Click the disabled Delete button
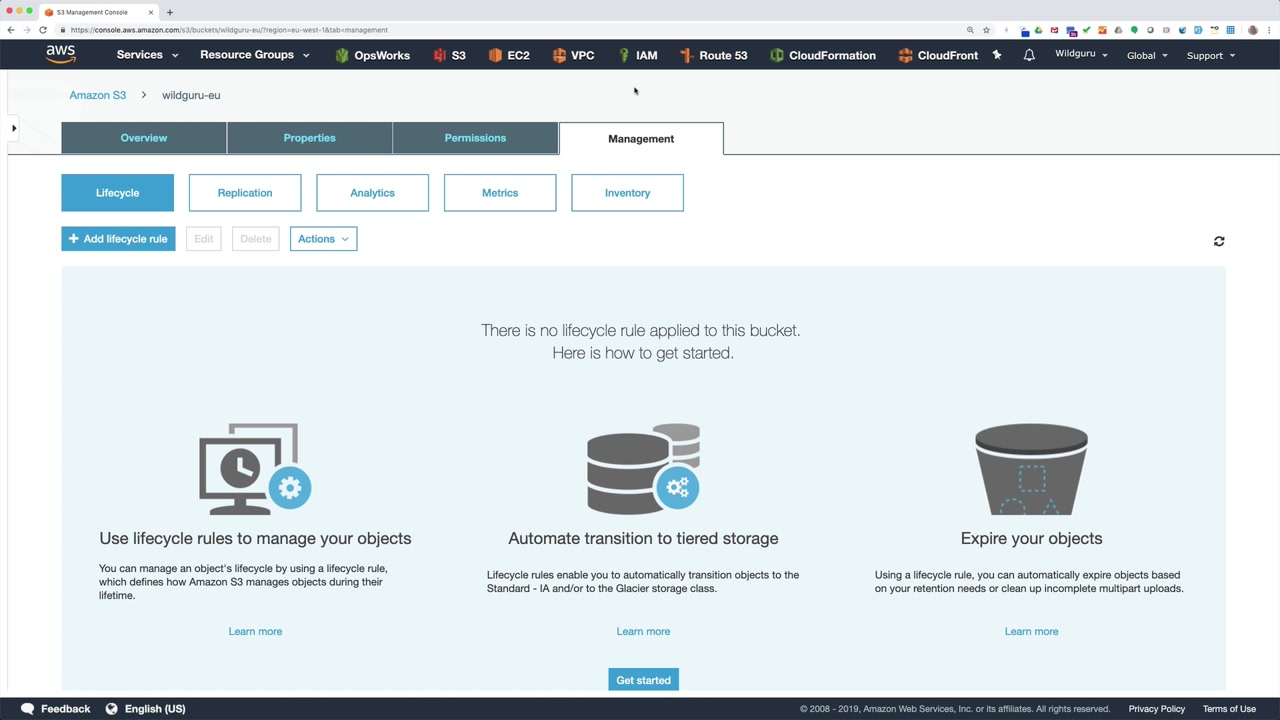This screenshot has height=720, width=1280. pyautogui.click(x=256, y=239)
